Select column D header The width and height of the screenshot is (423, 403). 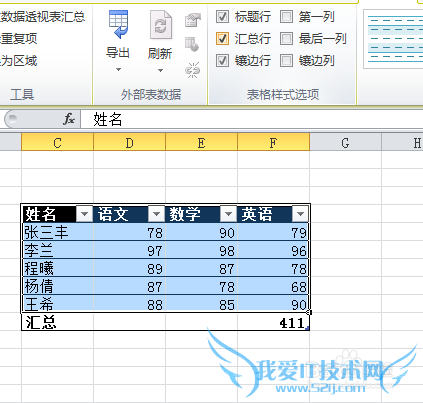[130, 142]
